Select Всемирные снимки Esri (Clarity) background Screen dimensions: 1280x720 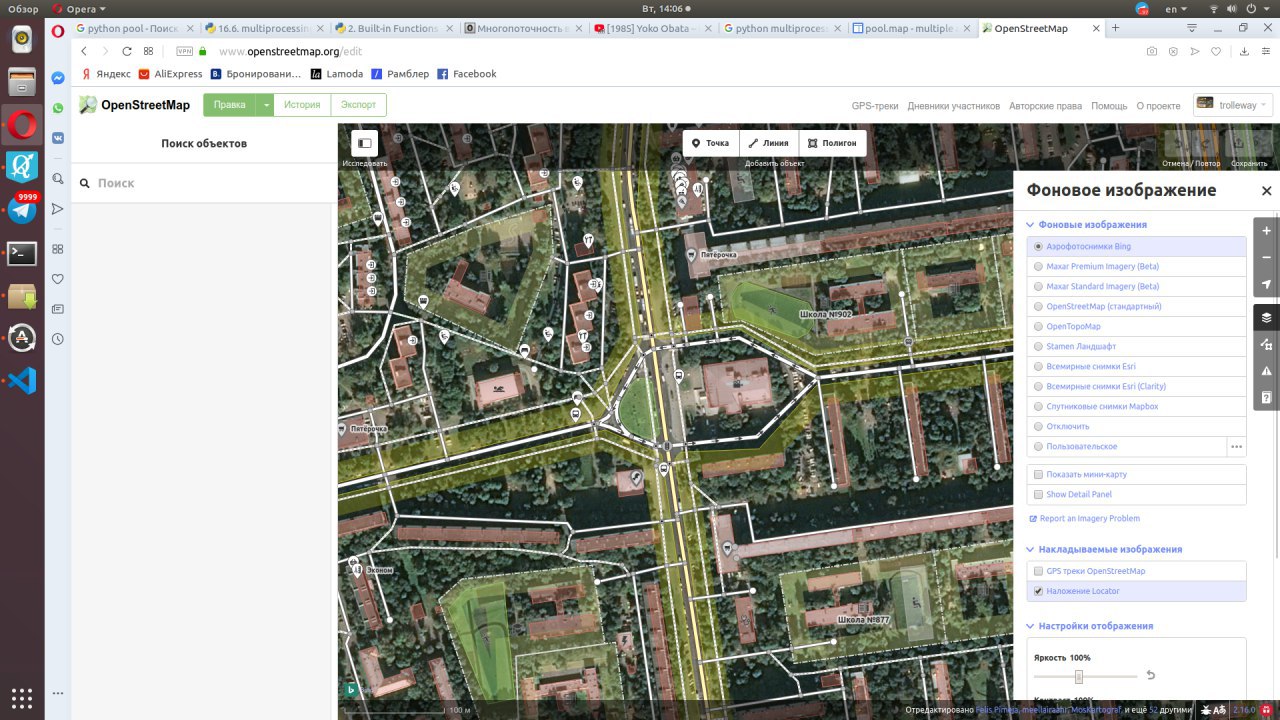tap(1137, 386)
